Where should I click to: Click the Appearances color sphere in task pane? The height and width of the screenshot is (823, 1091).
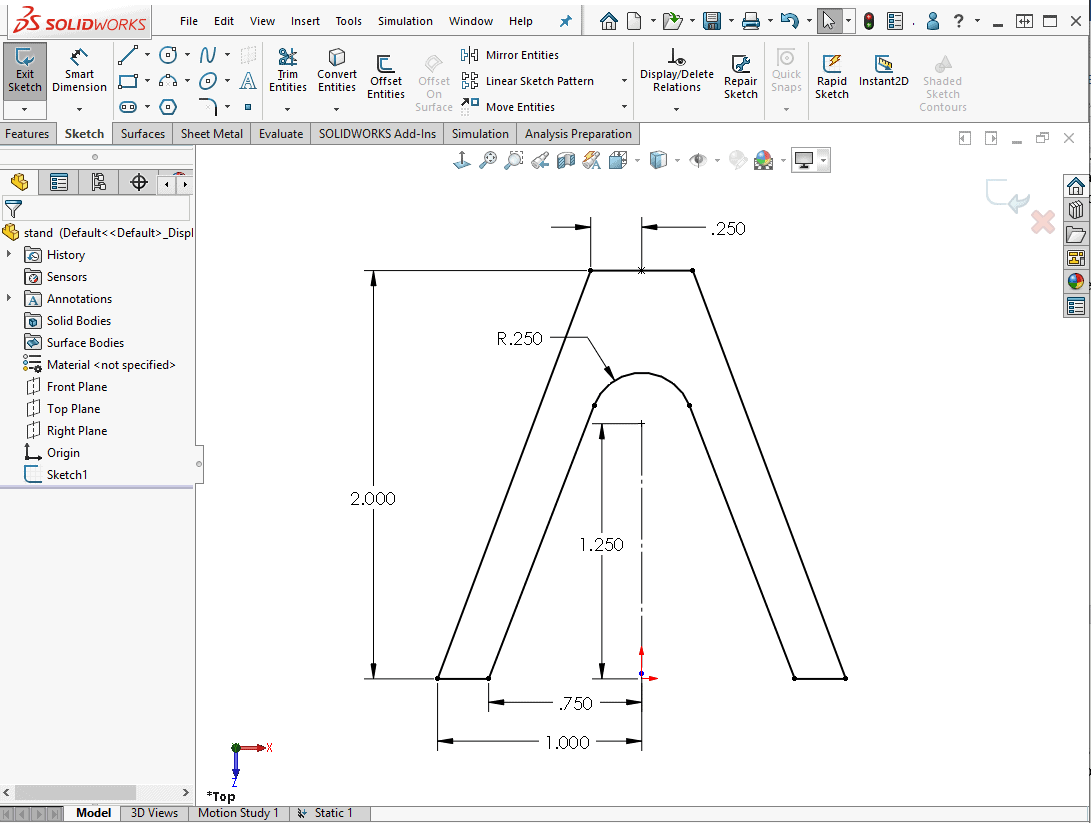tap(1075, 282)
